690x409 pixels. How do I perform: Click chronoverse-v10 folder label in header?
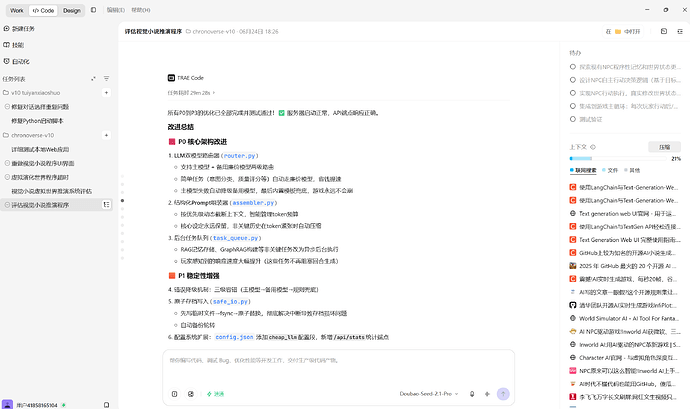[x=210, y=32]
